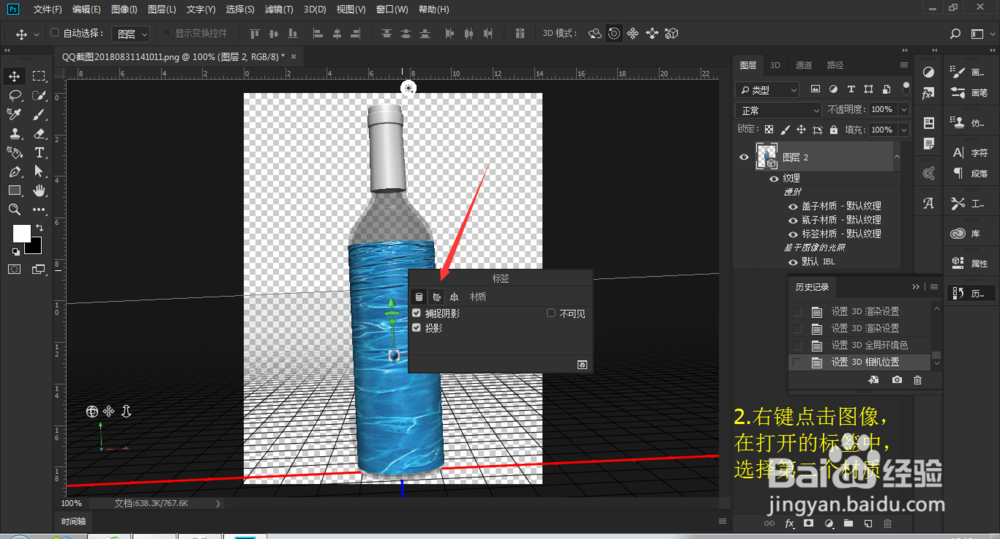This screenshot has width=1000, height=539.
Task: Open the 图层 auto-select dropdown
Action: (131, 34)
